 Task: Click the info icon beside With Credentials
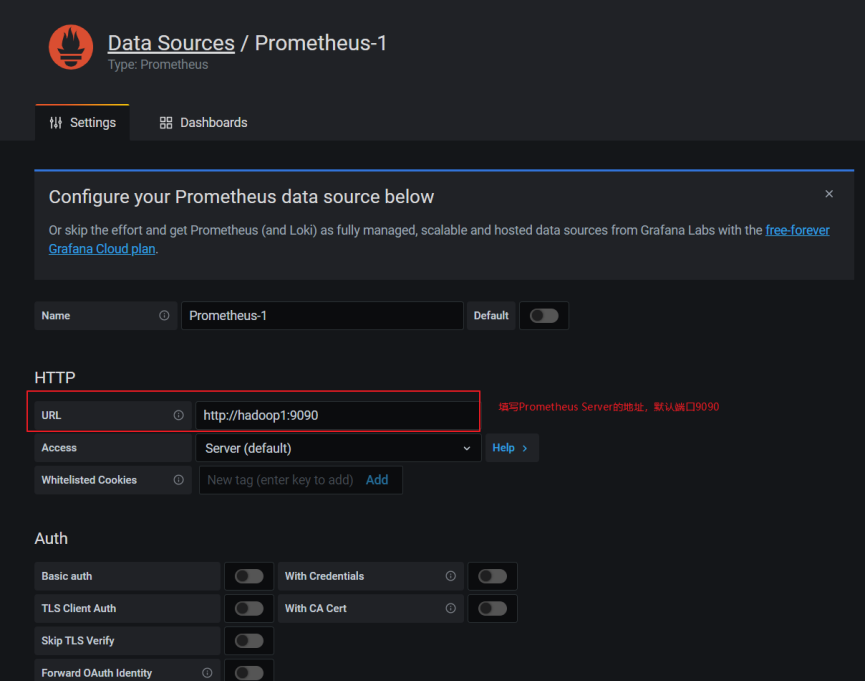[x=451, y=576]
